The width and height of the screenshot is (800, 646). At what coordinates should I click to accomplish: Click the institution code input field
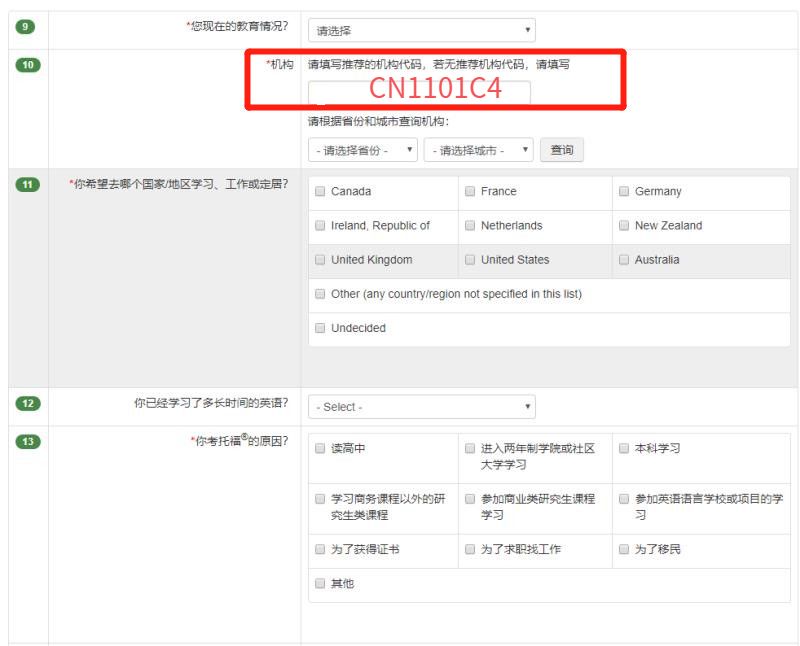pos(419,93)
